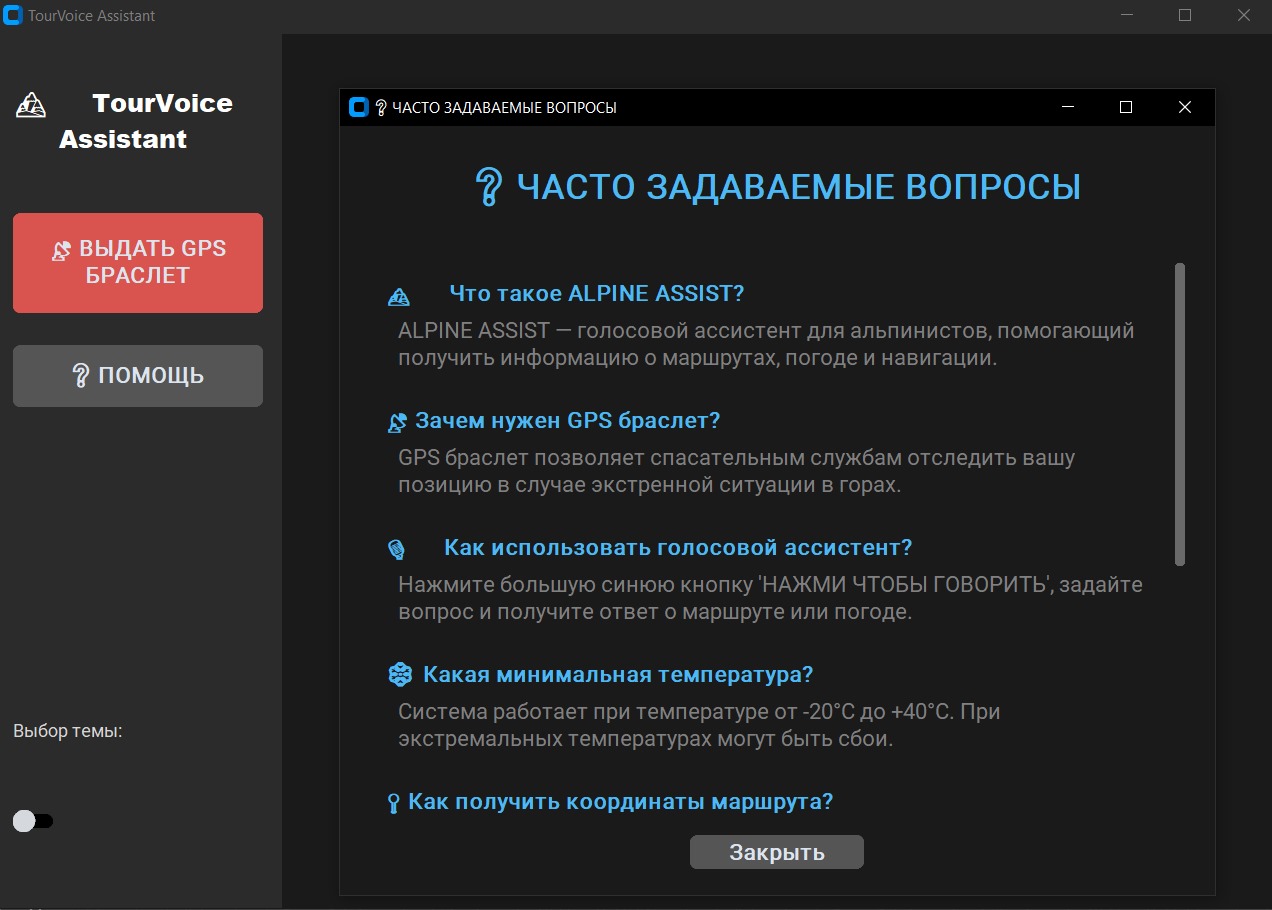The height and width of the screenshot is (910, 1272).
Task: Click the ВЫДАТЬ GPS БРАСЛЕТ button
Action: 137,262
